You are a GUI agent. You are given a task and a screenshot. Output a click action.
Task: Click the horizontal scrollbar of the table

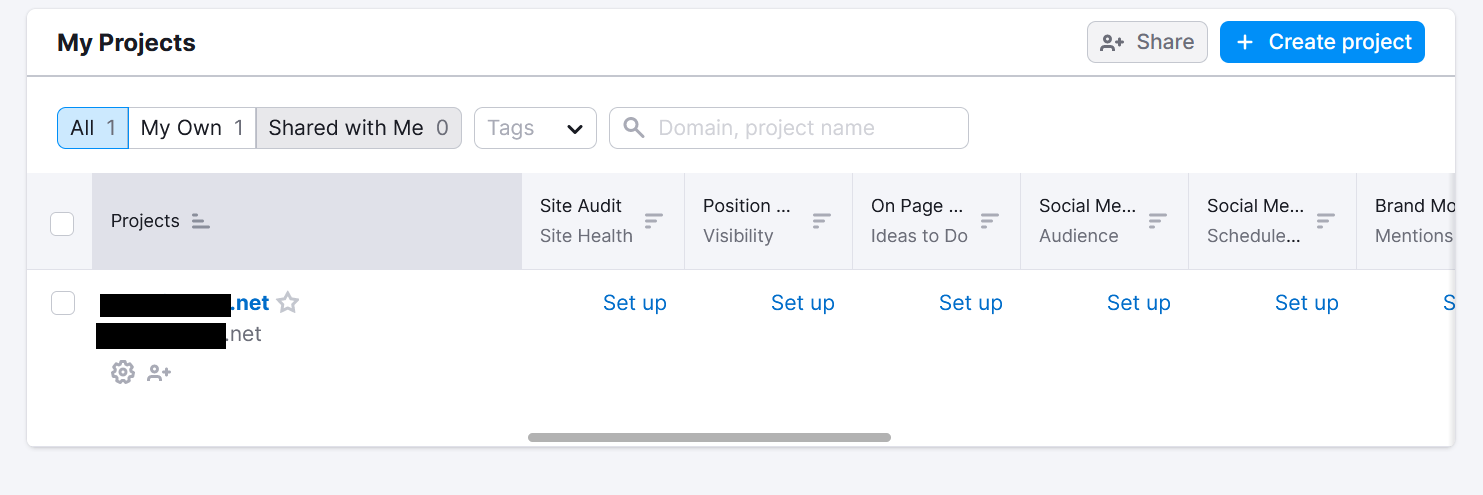click(x=709, y=437)
